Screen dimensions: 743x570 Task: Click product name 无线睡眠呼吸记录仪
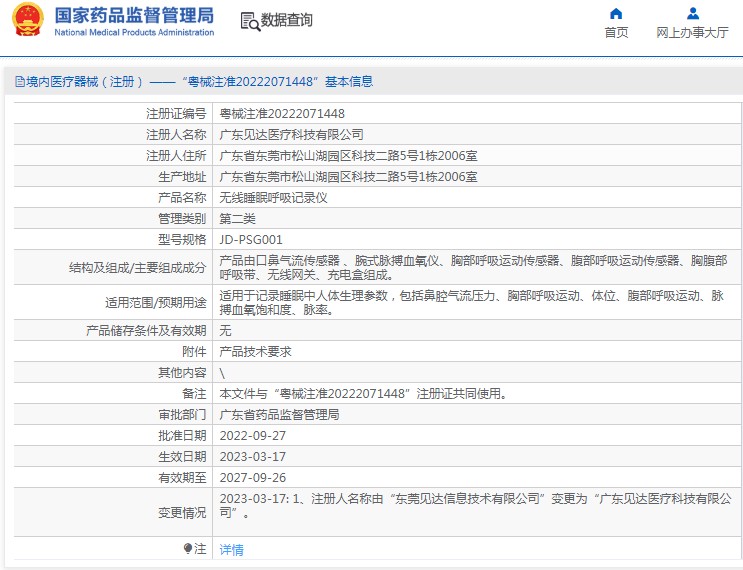click(x=273, y=197)
